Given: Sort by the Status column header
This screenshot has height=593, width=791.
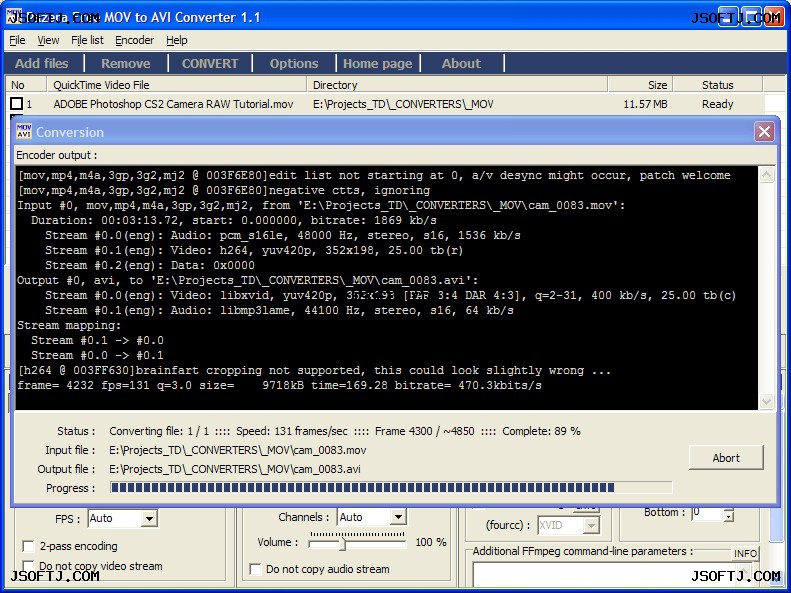Looking at the screenshot, I should (718, 85).
